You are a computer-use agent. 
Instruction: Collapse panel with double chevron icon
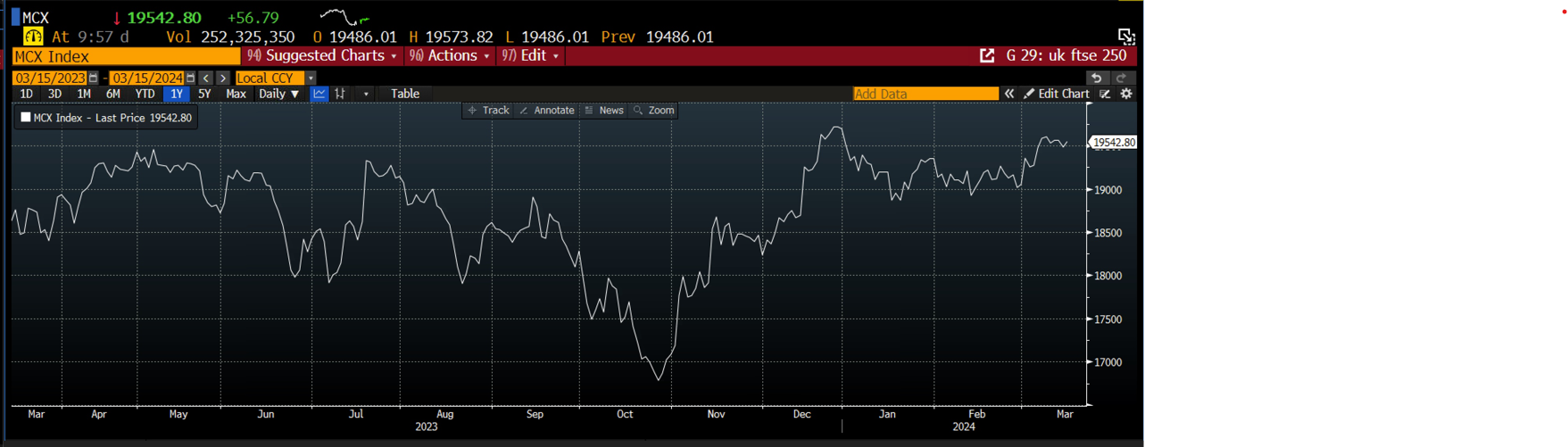(1009, 94)
